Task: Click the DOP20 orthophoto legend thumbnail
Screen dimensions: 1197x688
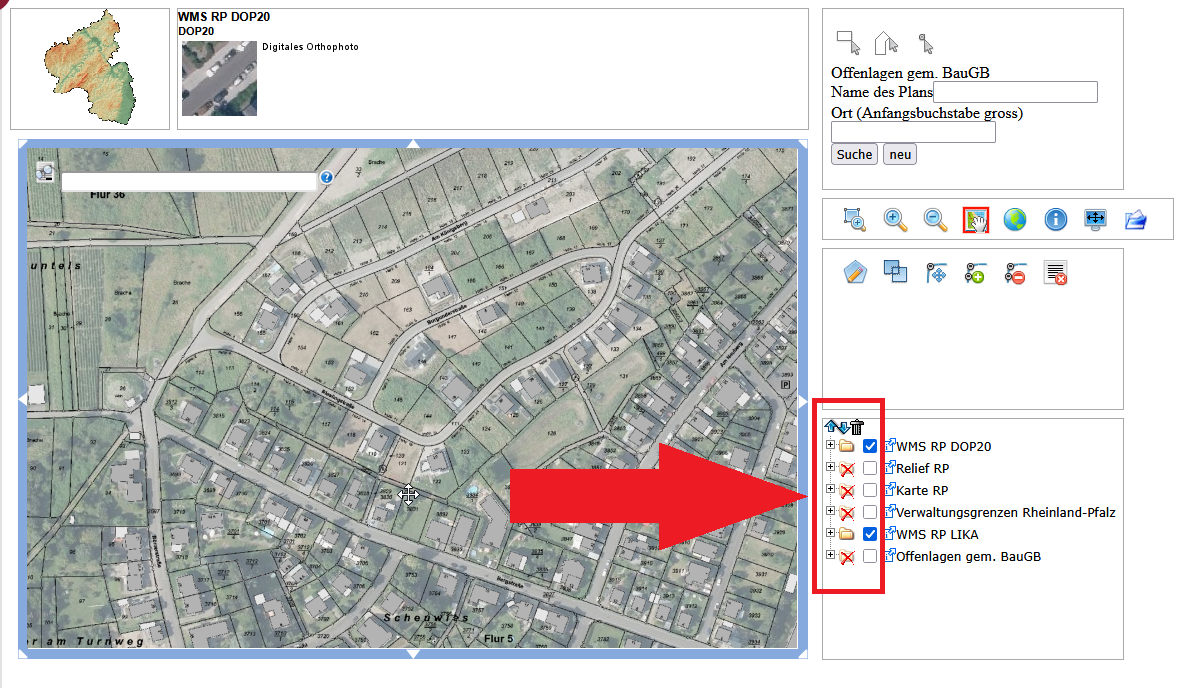Action: click(x=219, y=78)
